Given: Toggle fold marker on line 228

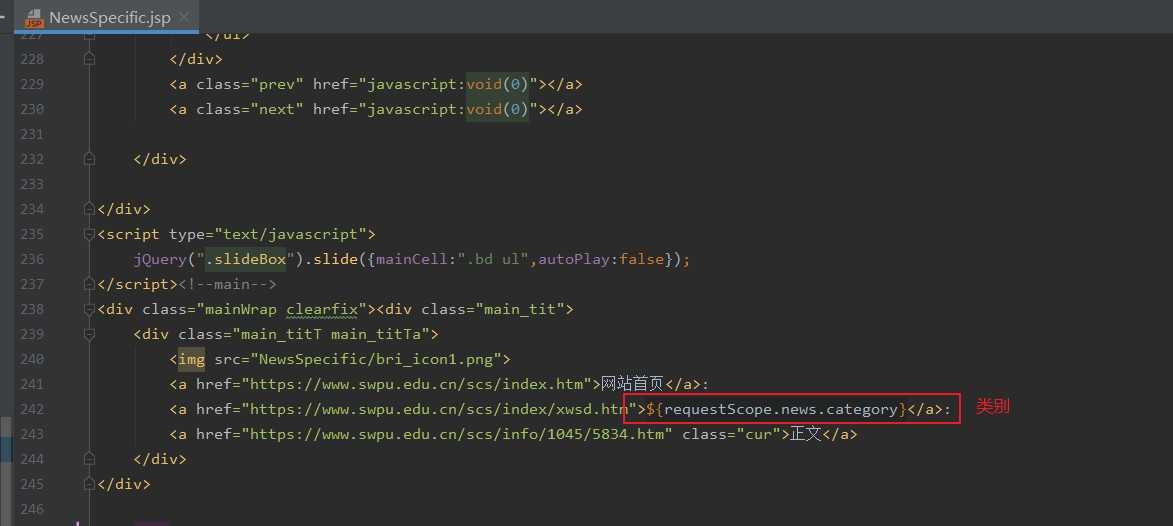Looking at the screenshot, I should tap(89, 59).
